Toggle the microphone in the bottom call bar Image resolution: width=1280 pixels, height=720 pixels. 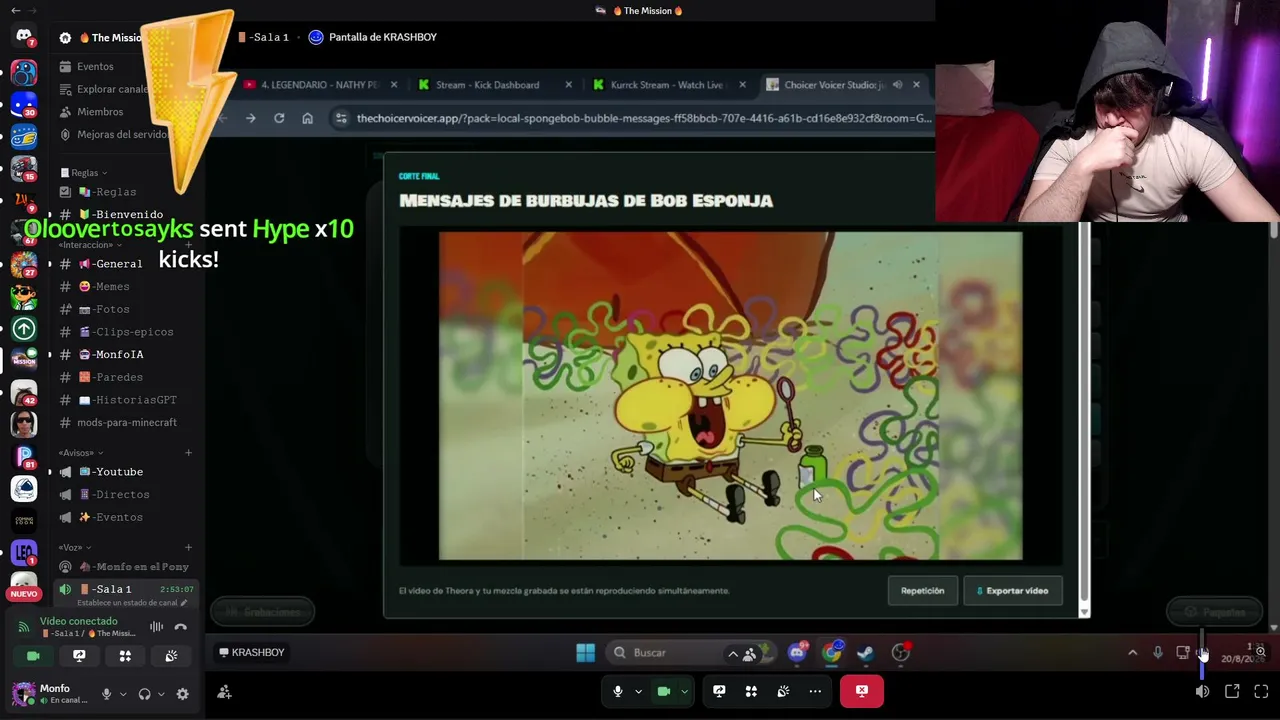[x=618, y=691]
